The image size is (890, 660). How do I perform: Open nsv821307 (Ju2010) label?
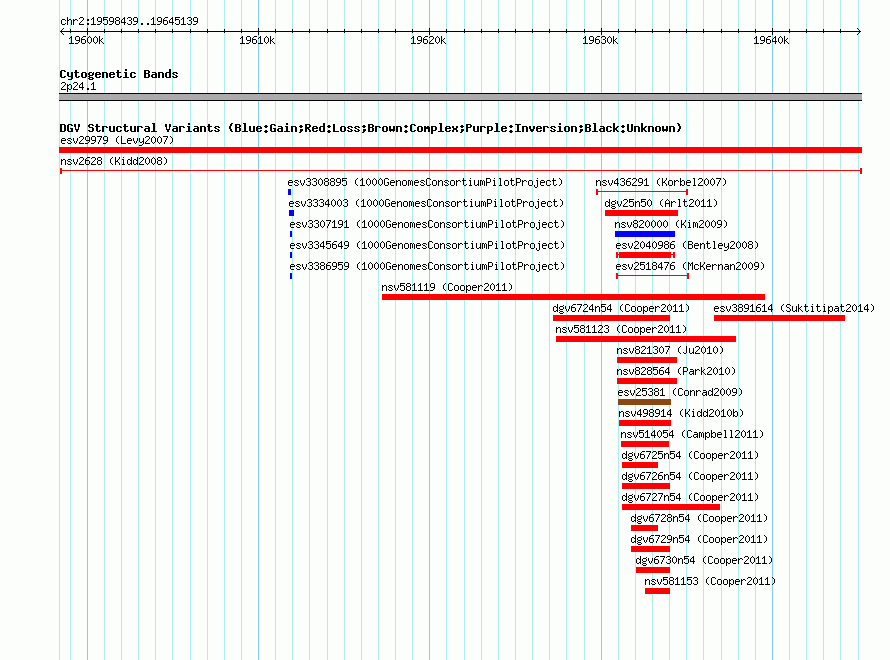pos(670,350)
